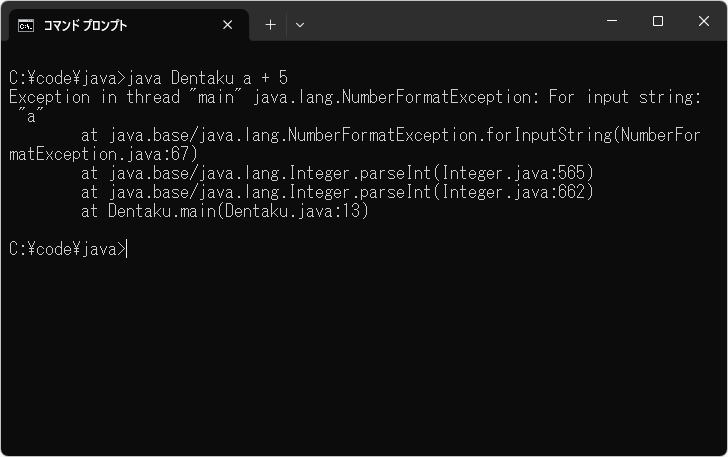Screen dimensions: 728x457
Task: Close the コマンド プロンプト tab
Action: 228,25
